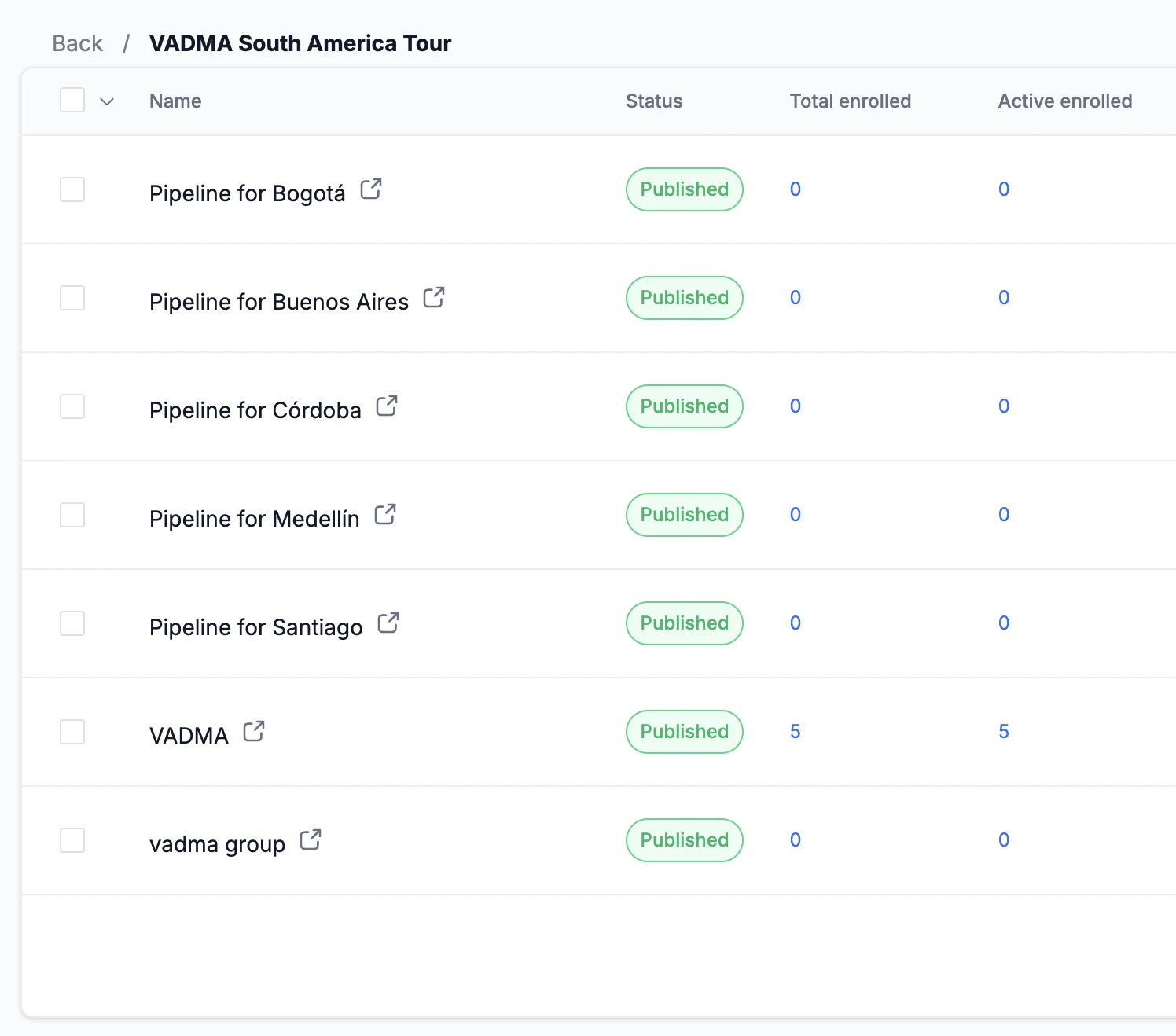The image size is (1176, 1036).
Task: Click the Name column header
Action: (x=175, y=101)
